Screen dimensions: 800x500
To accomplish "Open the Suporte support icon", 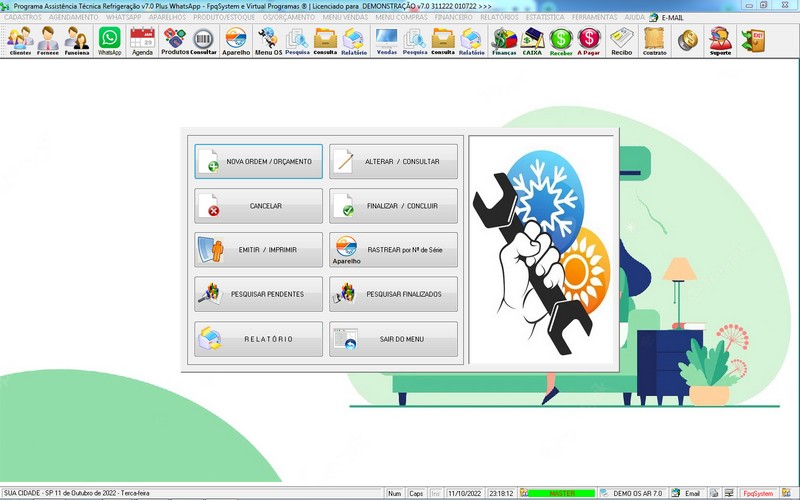I will click(720, 41).
